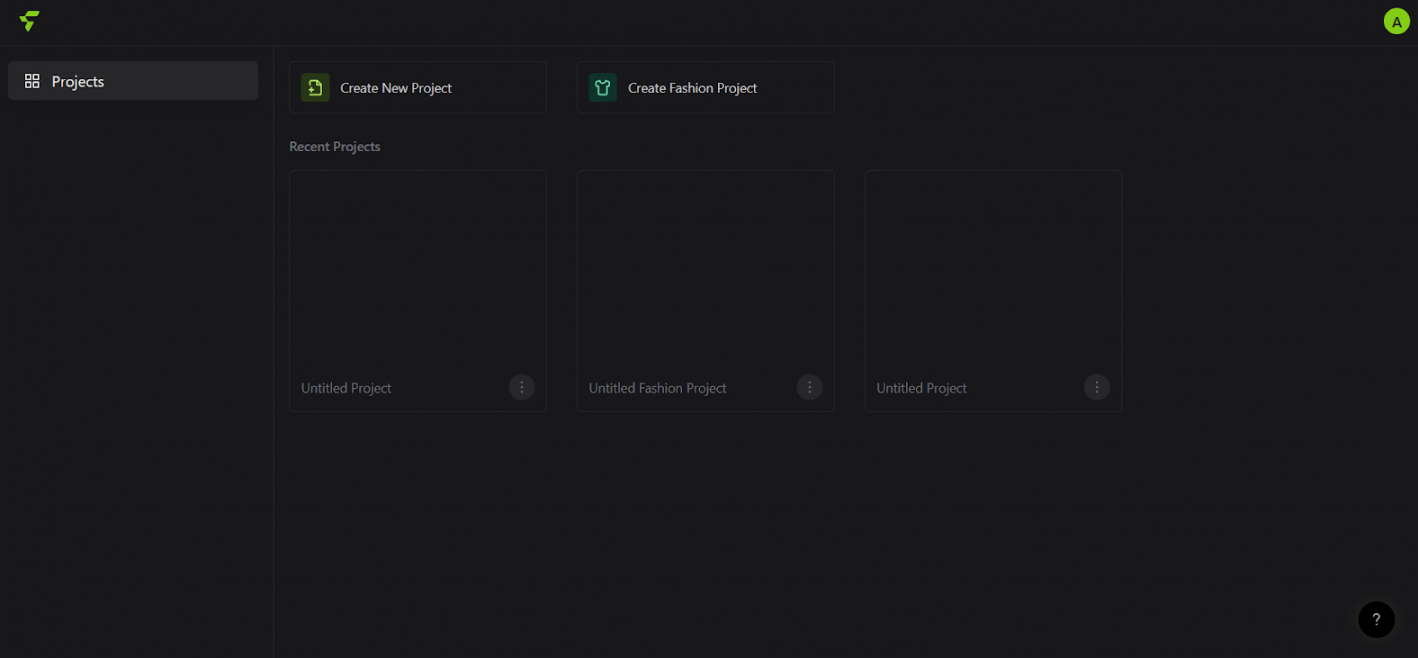The height and width of the screenshot is (658, 1418).
Task: Open three-dot menu of the leftmost Untitled Project
Action: point(521,387)
